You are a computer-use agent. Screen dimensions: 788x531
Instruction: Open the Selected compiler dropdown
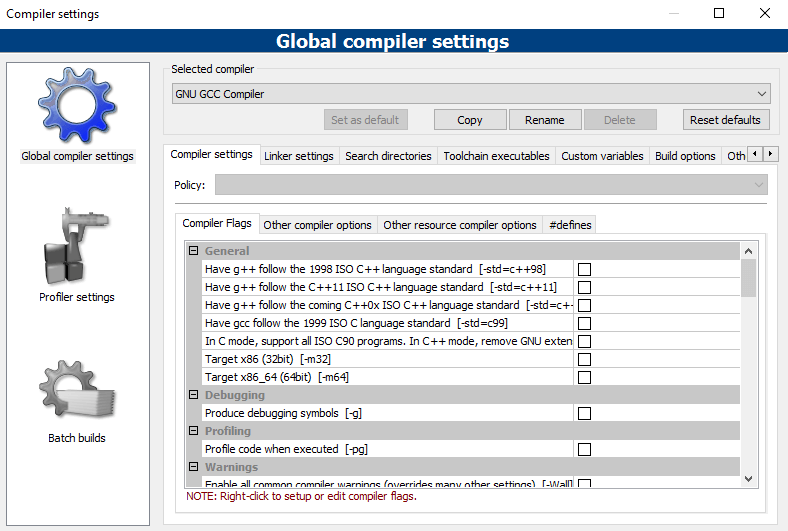click(x=471, y=94)
